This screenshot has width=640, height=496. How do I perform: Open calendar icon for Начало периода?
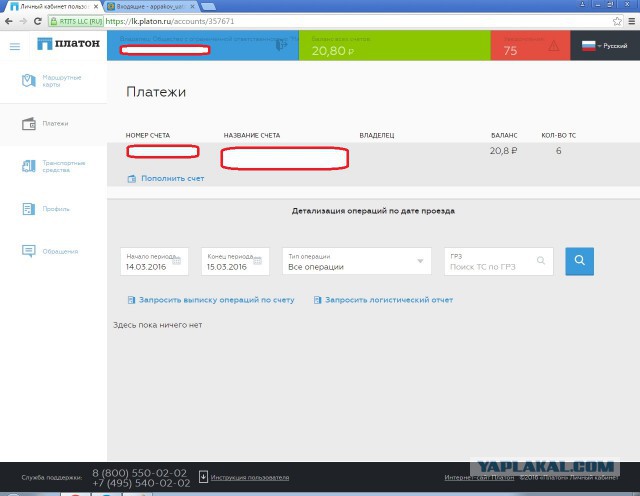[177, 261]
